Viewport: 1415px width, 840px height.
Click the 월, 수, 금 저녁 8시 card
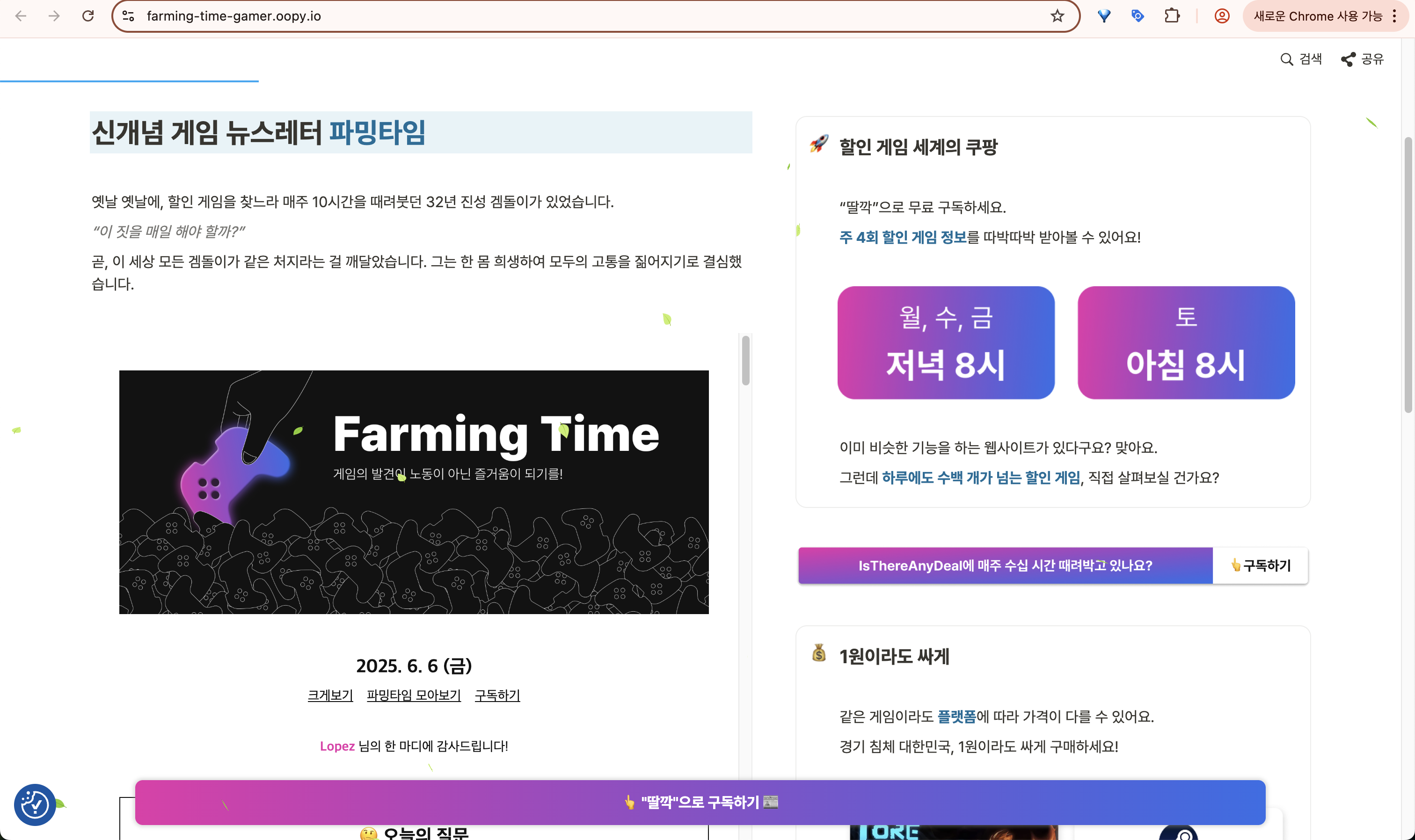pyautogui.click(x=946, y=342)
